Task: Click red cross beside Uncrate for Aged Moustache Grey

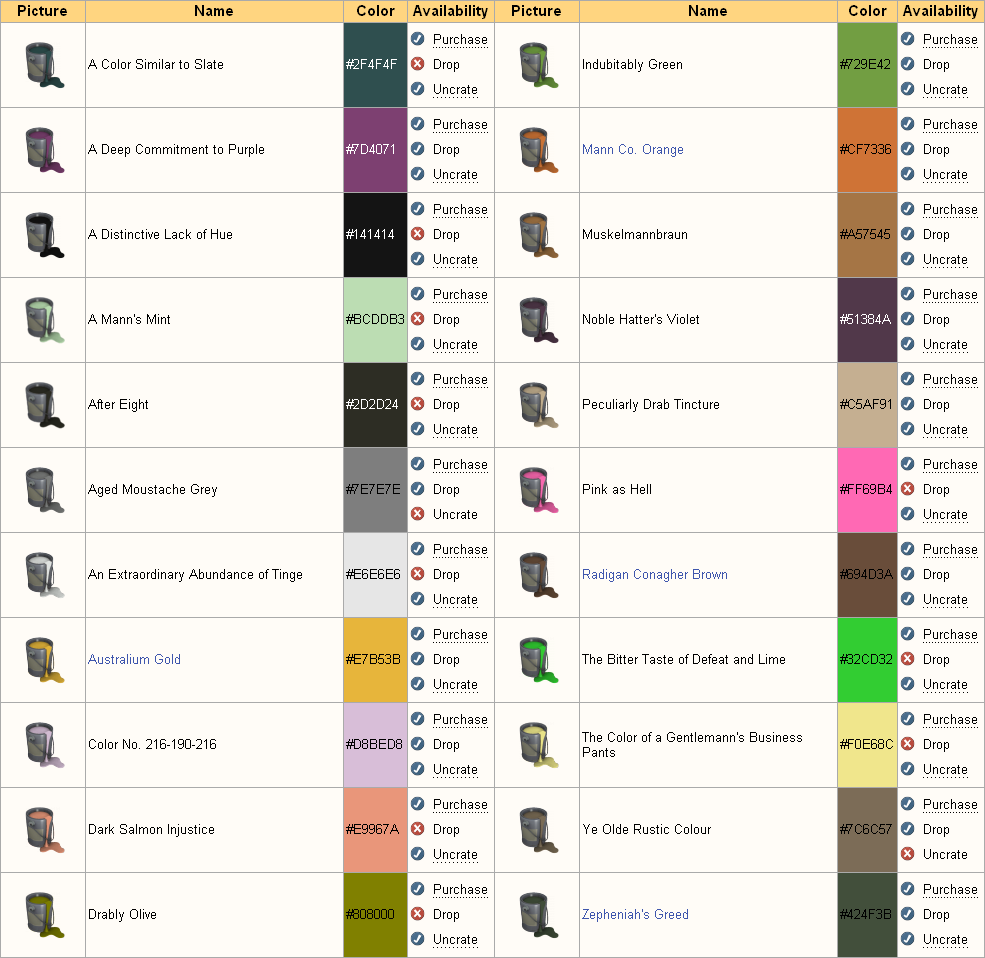Action: coord(418,514)
